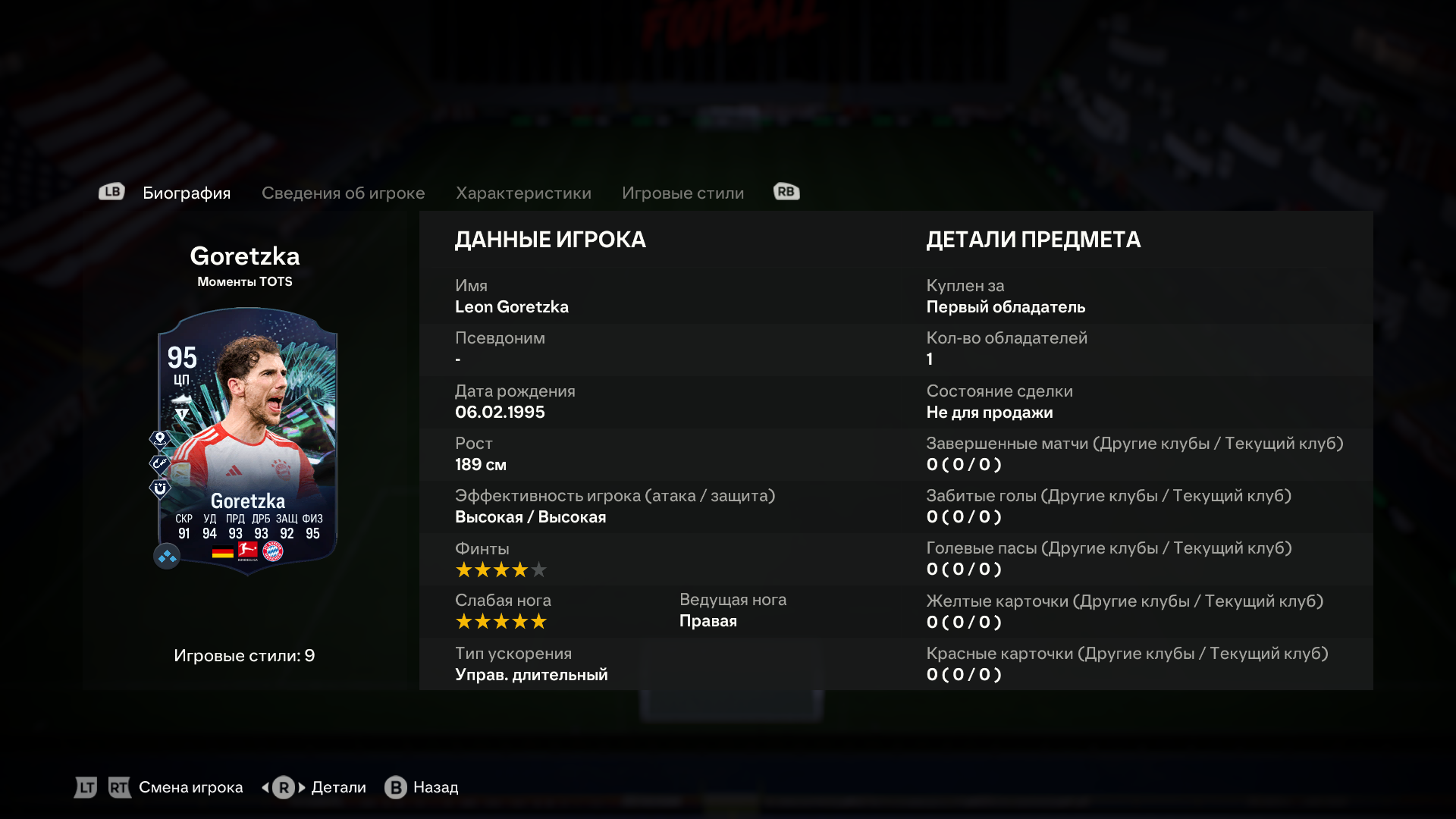
Task: Click the Финты star rating
Action: point(501,570)
